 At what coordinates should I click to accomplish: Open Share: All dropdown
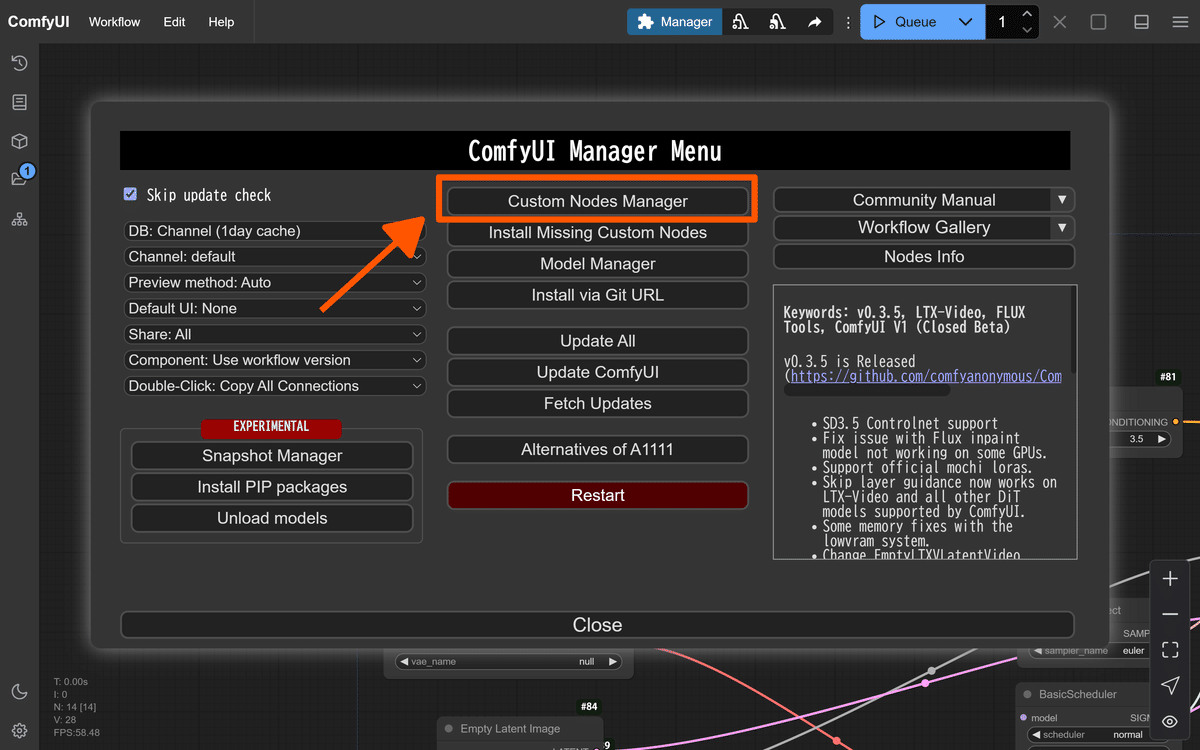[275, 335]
